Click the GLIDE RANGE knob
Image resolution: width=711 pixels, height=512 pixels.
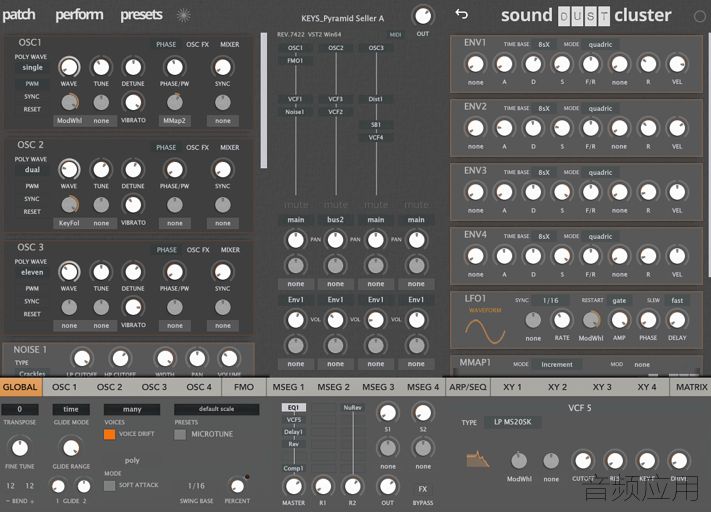[x=71, y=448]
